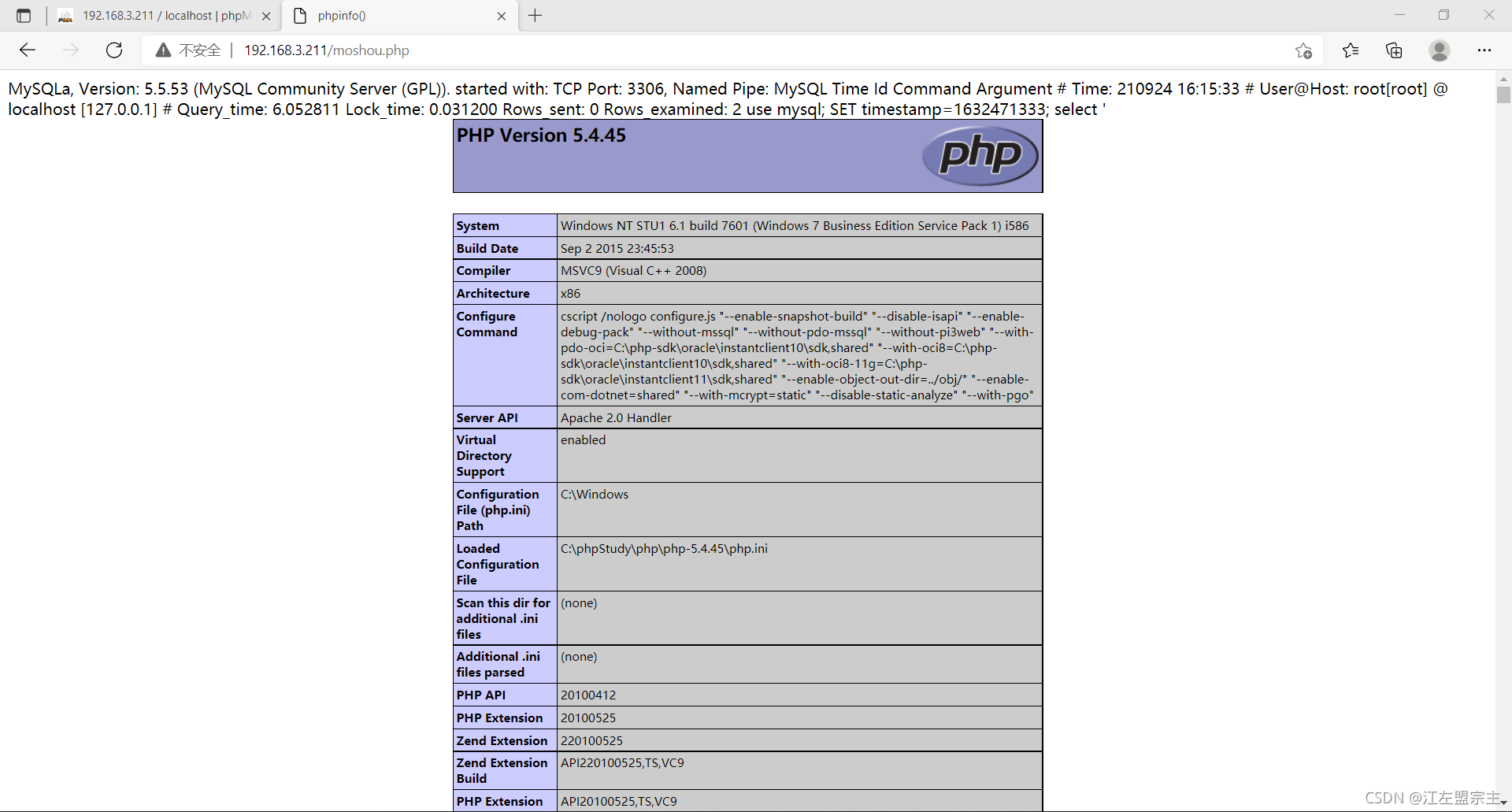Click the MSVC9 (Visual C++ 2008) value
The image size is (1512, 812).
[634, 271]
